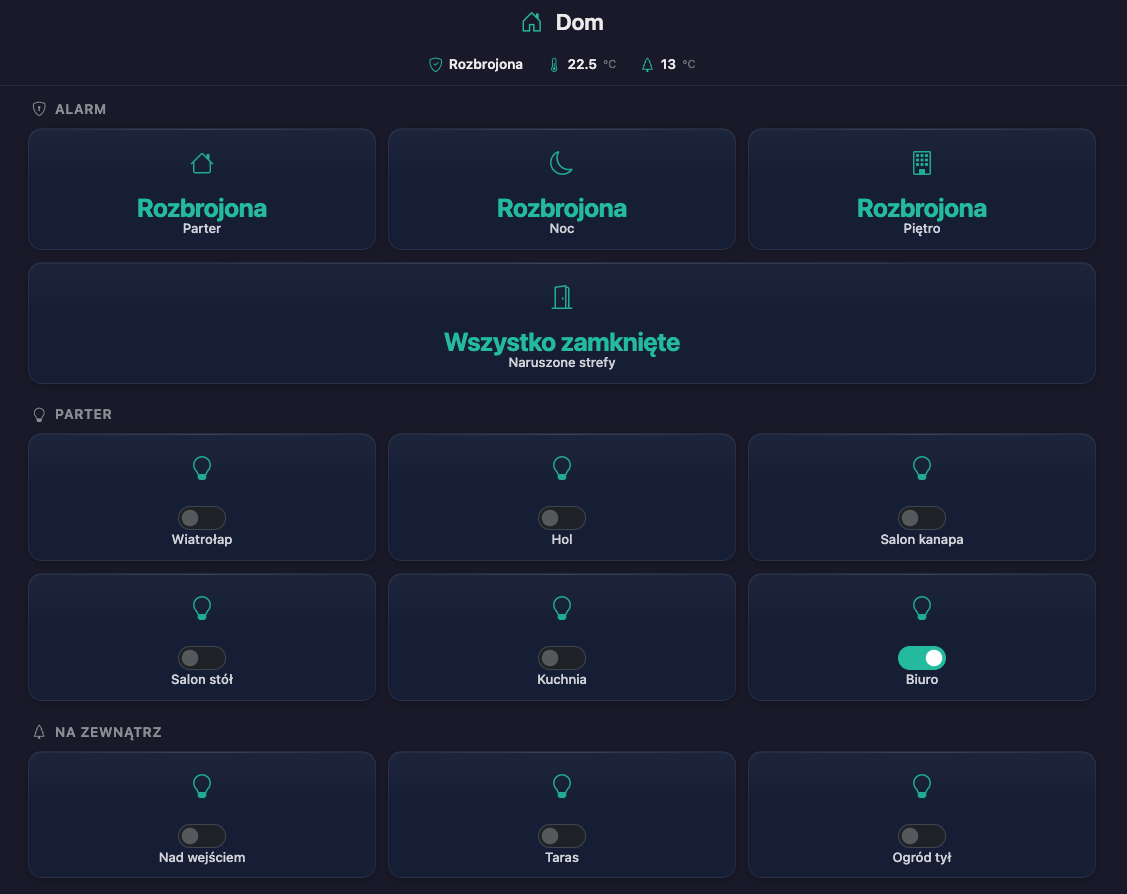Click the Noc label under Rozbrojona
This screenshot has height=894, width=1127.
[561, 229]
